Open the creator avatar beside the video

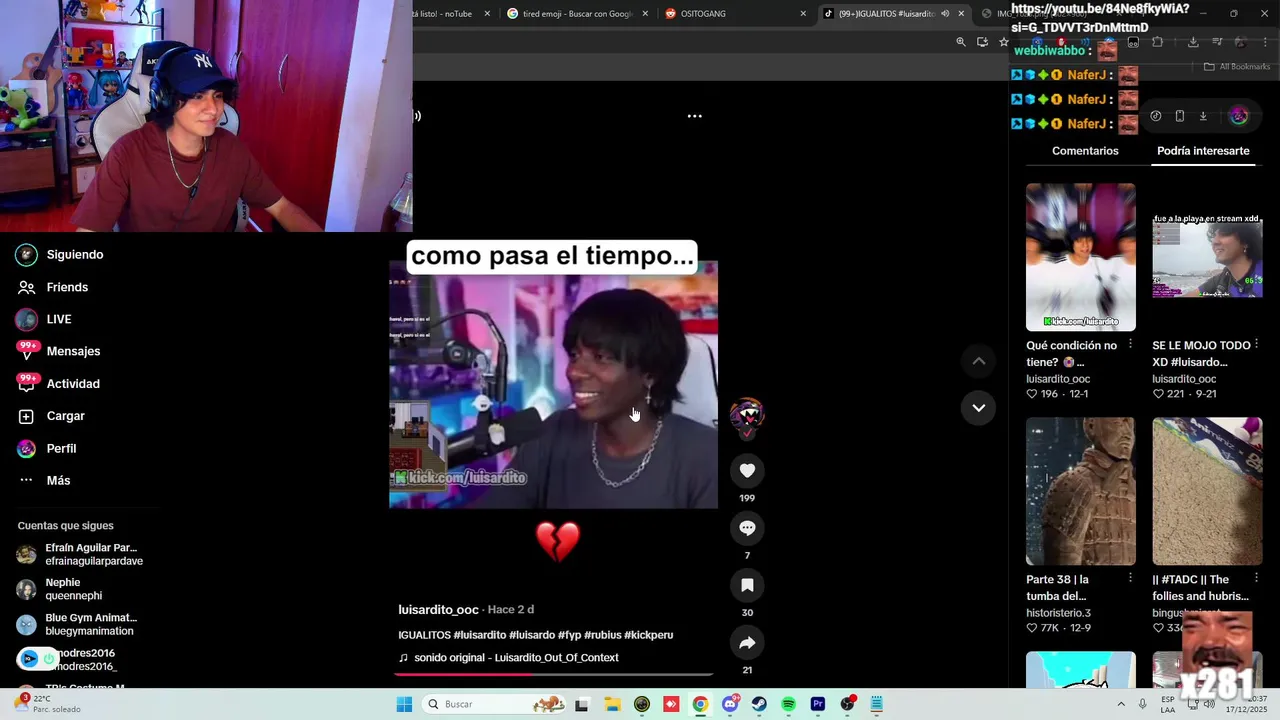click(747, 415)
